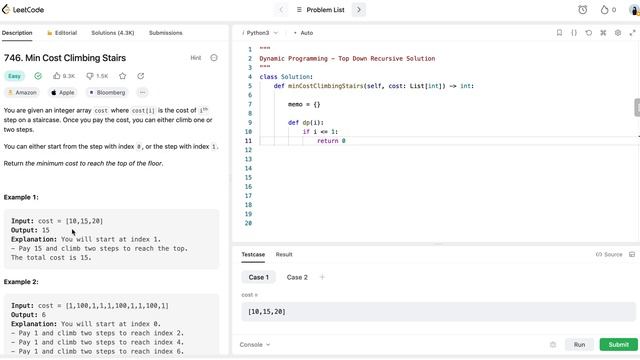Viewport: 640px width, 360px height.
Task: Favorite the problem with star icon
Action: point(122,76)
